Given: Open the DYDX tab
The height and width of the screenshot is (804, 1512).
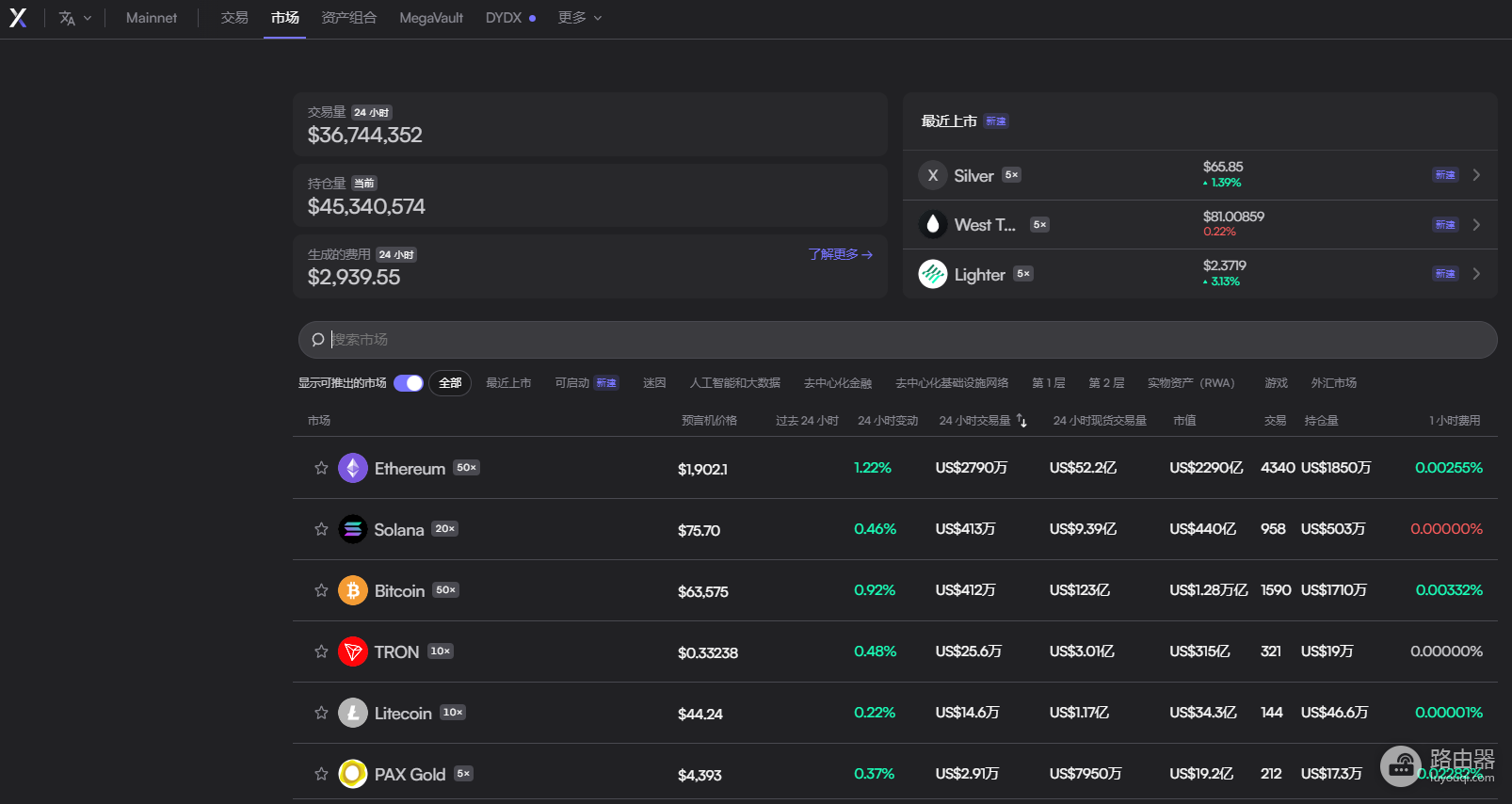Looking at the screenshot, I should pyautogui.click(x=510, y=18).
